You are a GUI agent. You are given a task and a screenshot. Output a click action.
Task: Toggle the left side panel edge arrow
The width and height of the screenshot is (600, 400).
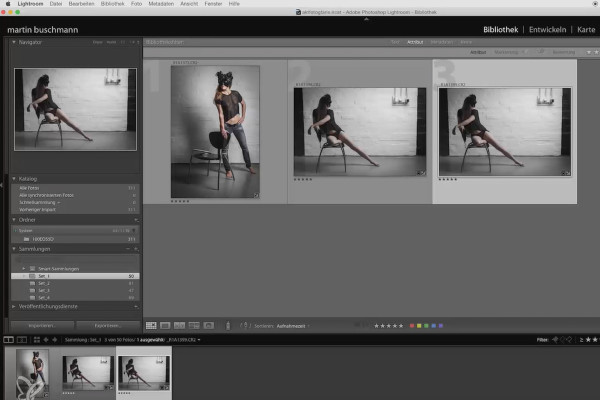tap(2, 185)
